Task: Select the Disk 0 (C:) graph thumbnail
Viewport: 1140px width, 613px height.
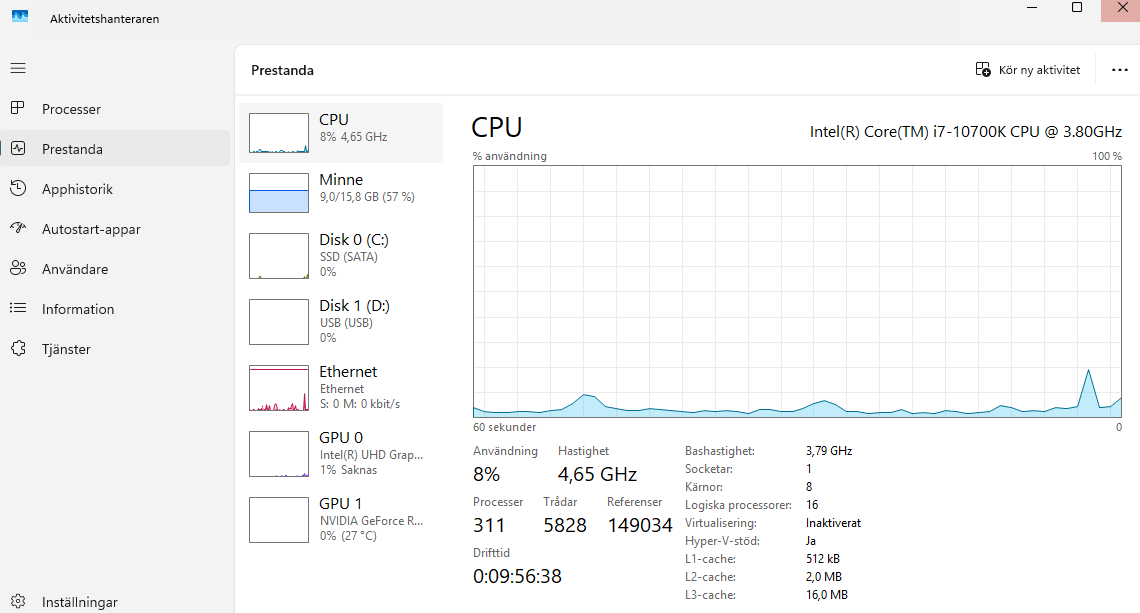Action: [x=279, y=256]
